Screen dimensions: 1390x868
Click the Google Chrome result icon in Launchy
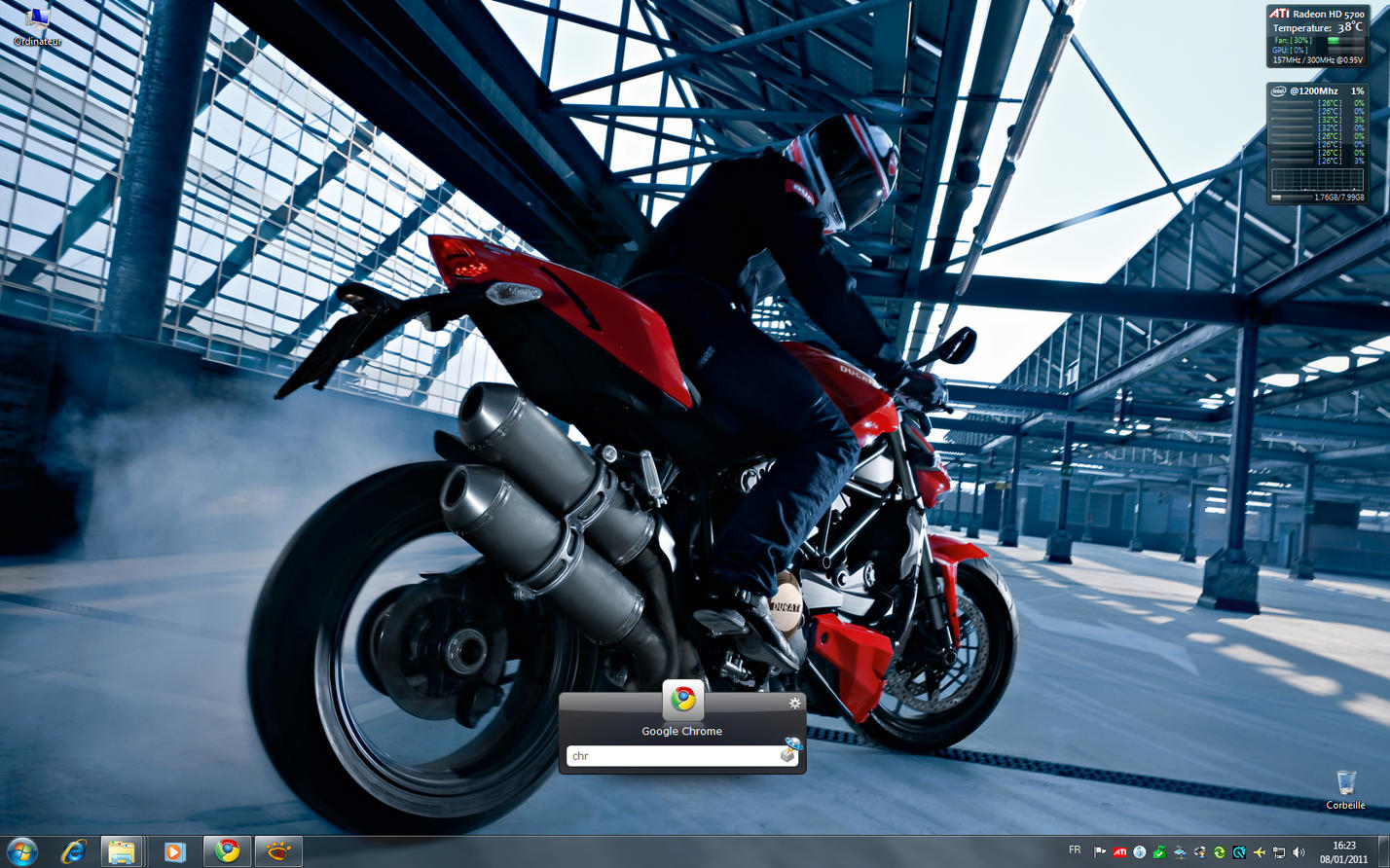point(682,699)
